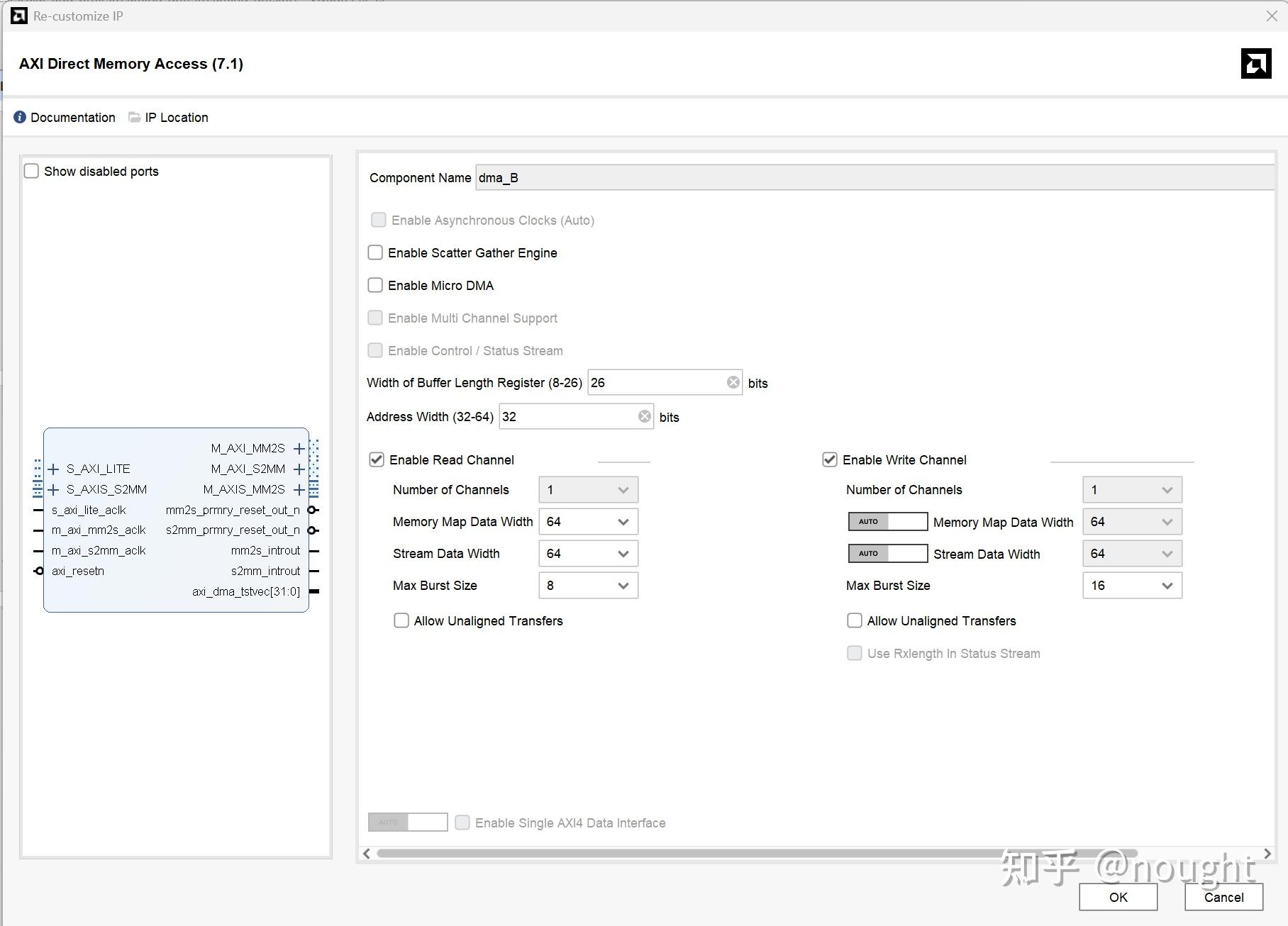The height and width of the screenshot is (926, 1288).
Task: Expand the M_AXIS_MM2S output interface
Action: (299, 489)
